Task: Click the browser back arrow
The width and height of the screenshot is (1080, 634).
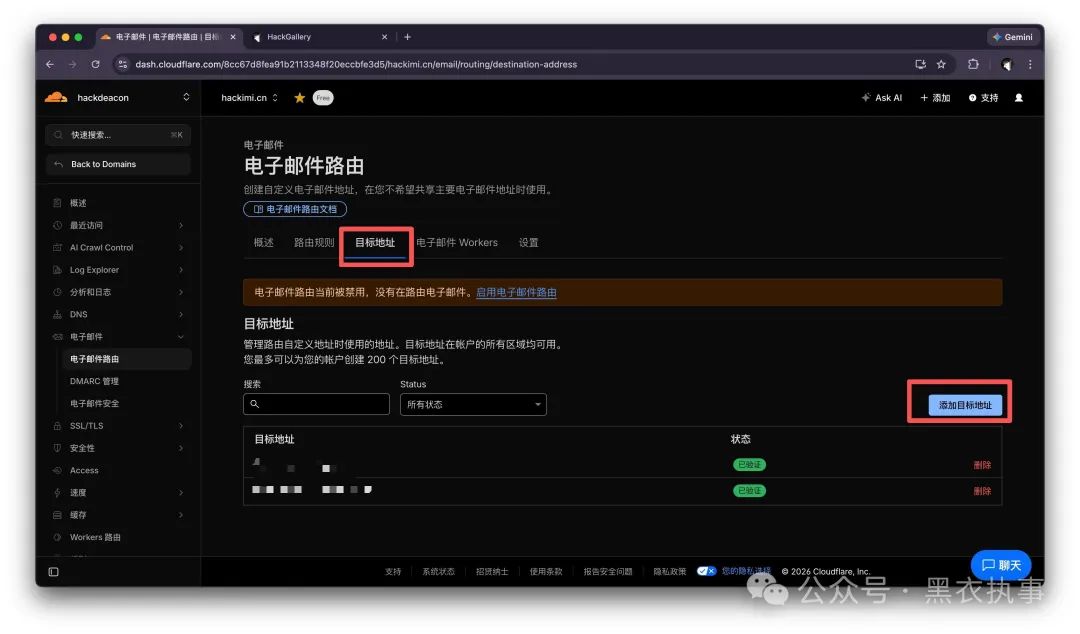Action: (50, 64)
